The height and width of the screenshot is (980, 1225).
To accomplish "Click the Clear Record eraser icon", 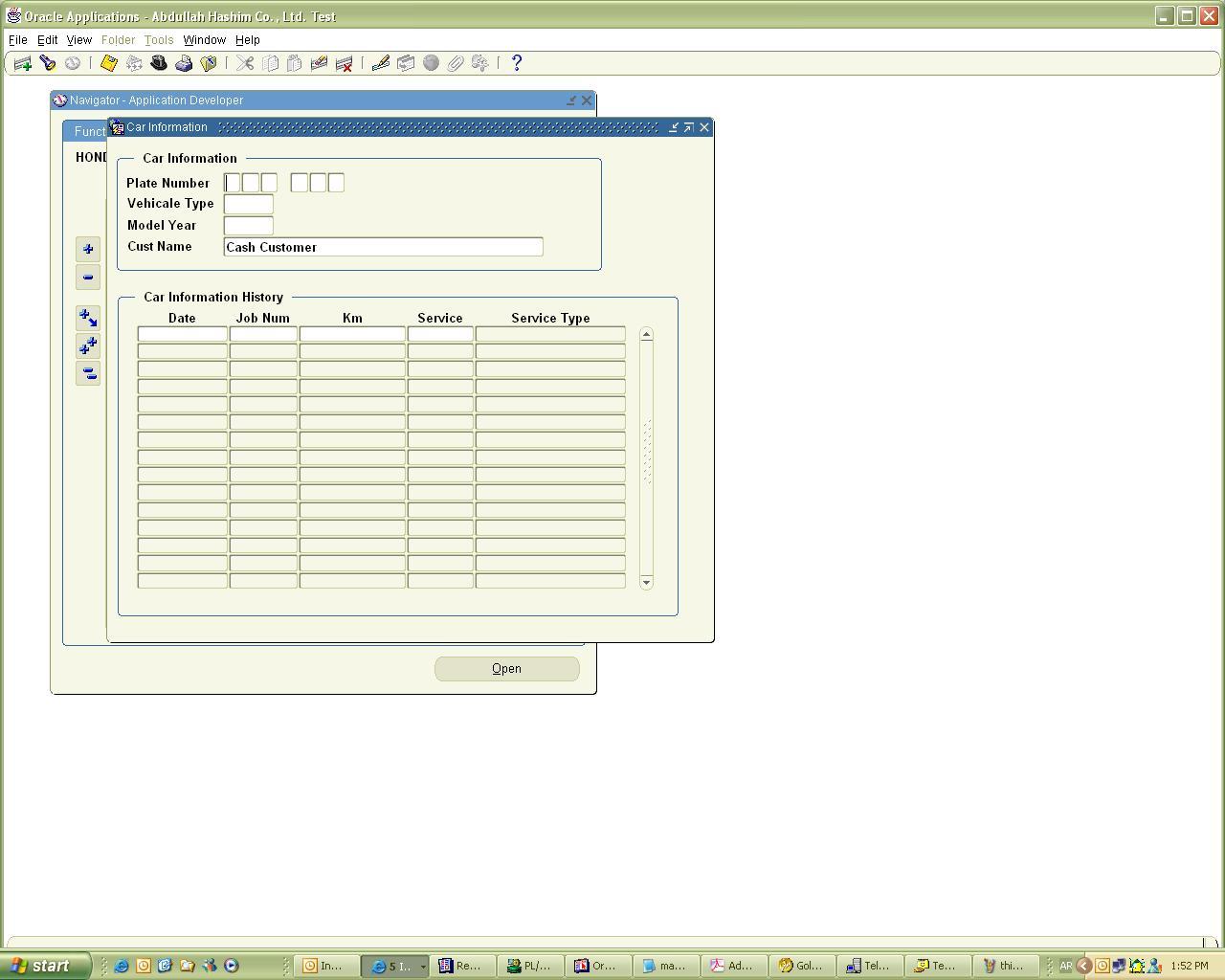I will (319, 63).
